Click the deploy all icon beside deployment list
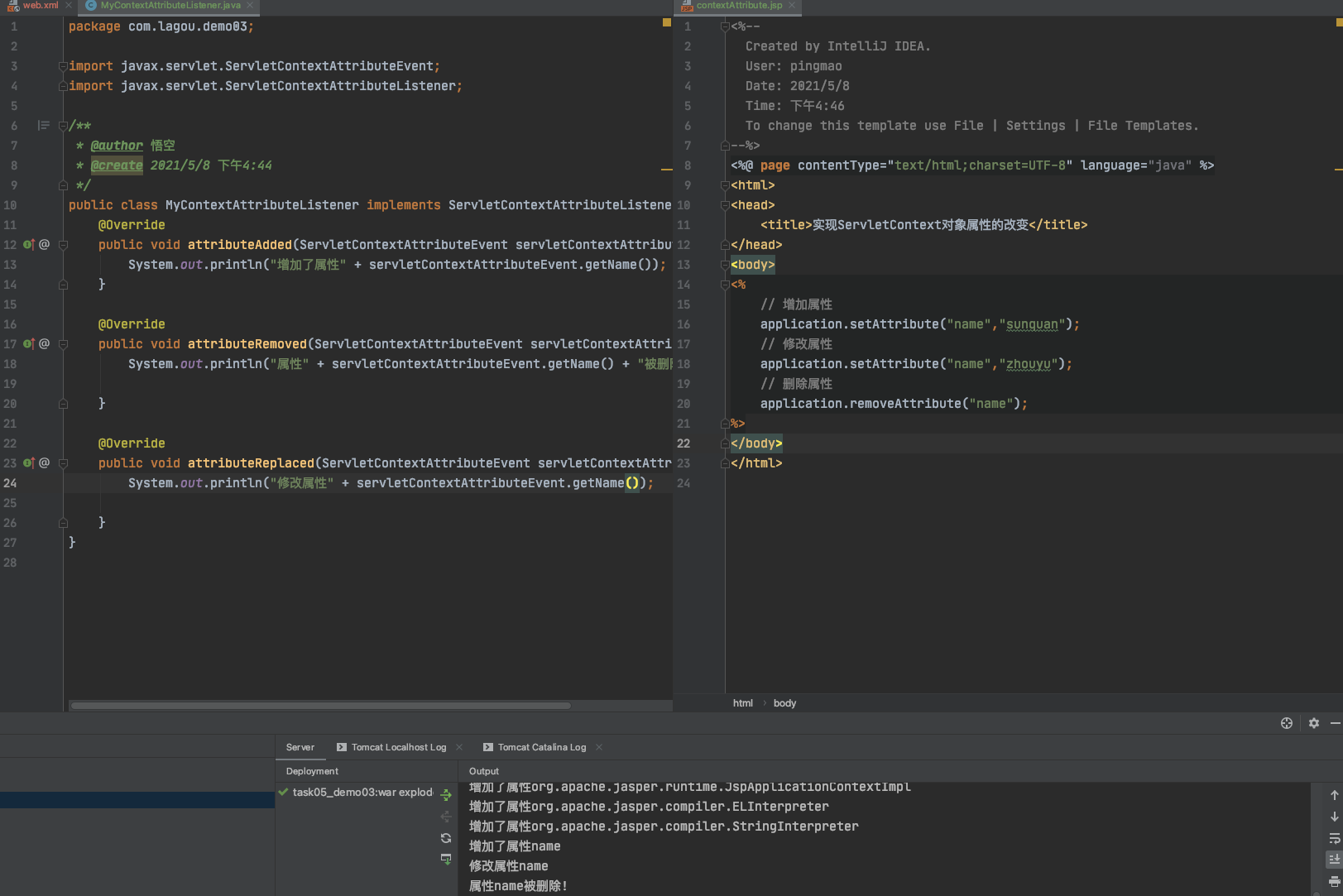 (446, 795)
